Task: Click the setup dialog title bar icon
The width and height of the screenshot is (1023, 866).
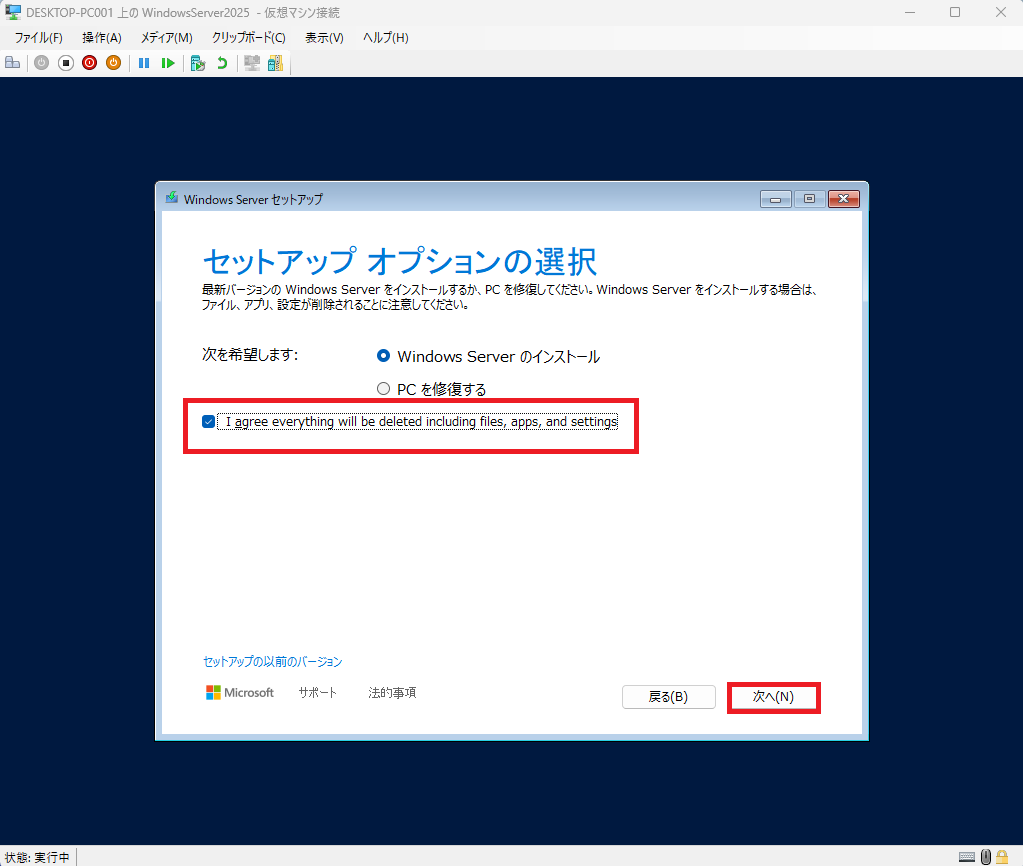Action: point(172,198)
